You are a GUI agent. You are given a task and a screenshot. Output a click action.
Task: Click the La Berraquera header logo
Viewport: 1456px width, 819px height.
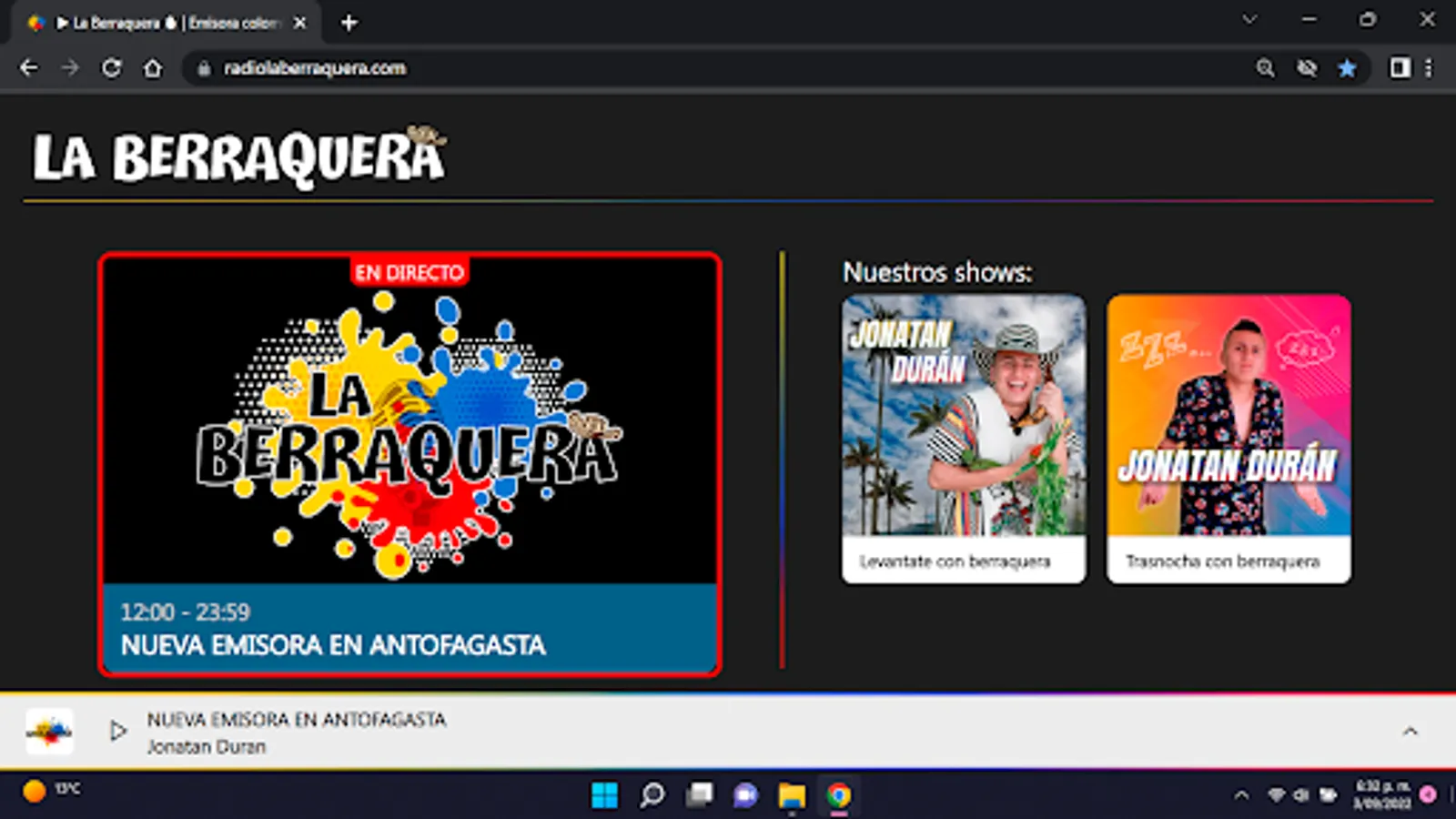point(239,157)
